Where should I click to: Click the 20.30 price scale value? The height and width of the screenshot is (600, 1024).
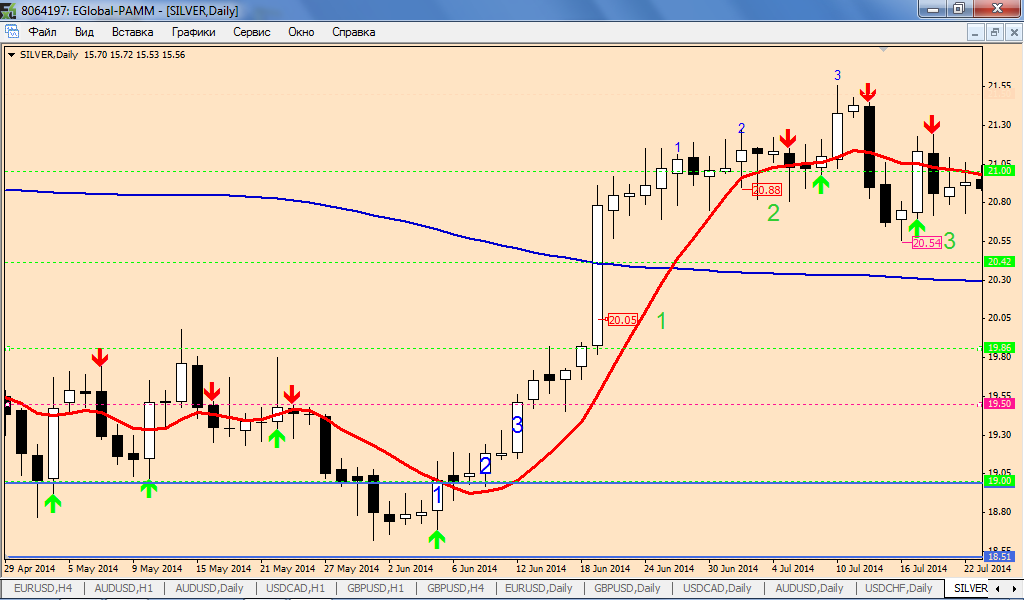click(1000, 279)
